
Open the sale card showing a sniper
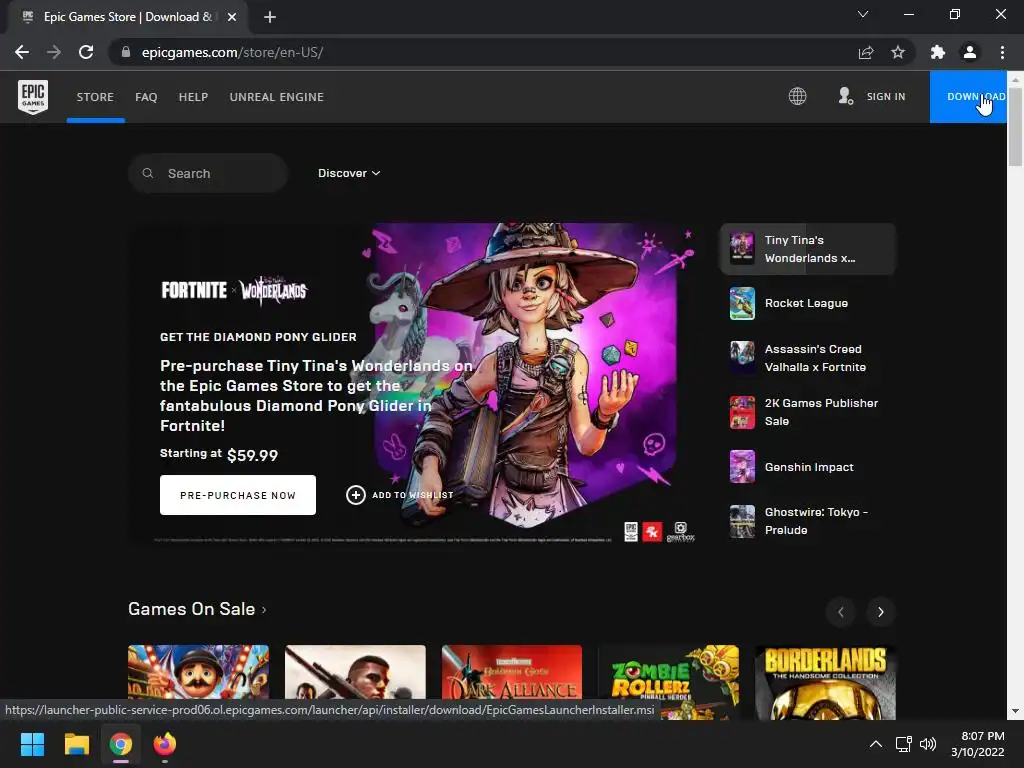[355, 673]
